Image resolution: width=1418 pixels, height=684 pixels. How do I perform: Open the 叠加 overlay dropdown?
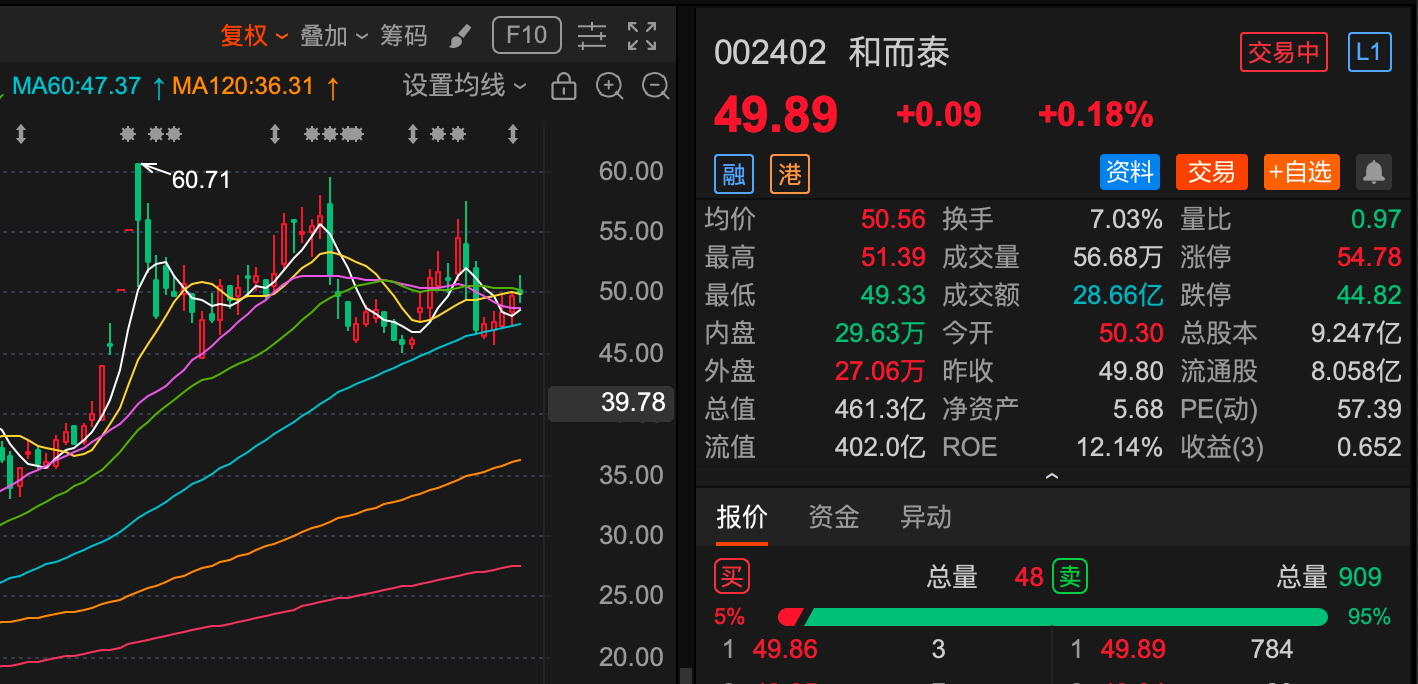334,36
